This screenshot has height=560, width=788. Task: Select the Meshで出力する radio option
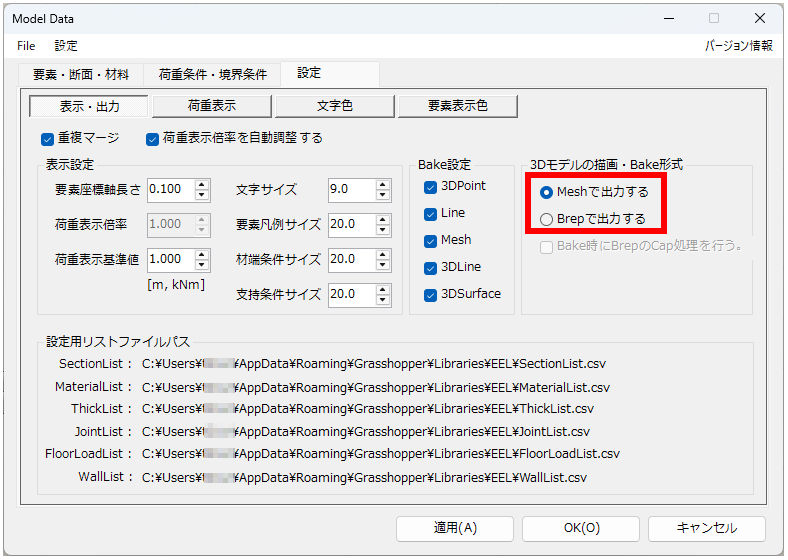coord(546,192)
